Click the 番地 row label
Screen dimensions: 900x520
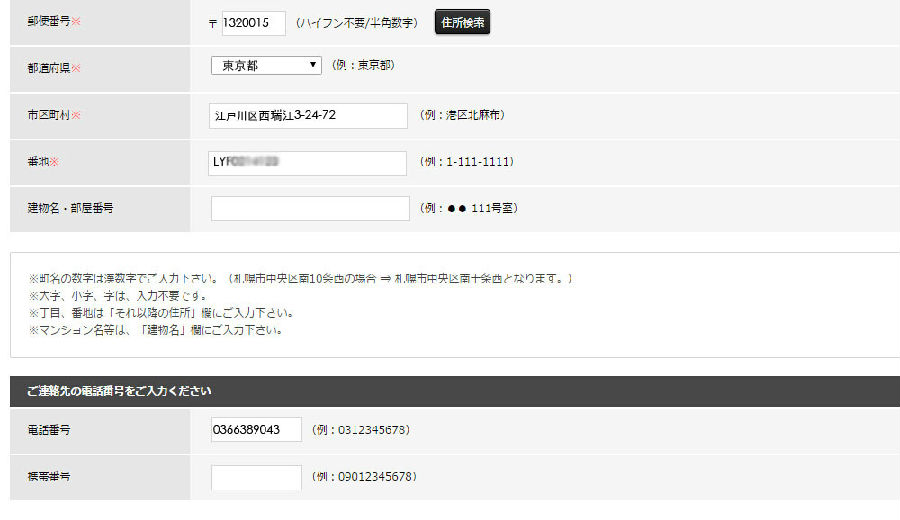44,162
